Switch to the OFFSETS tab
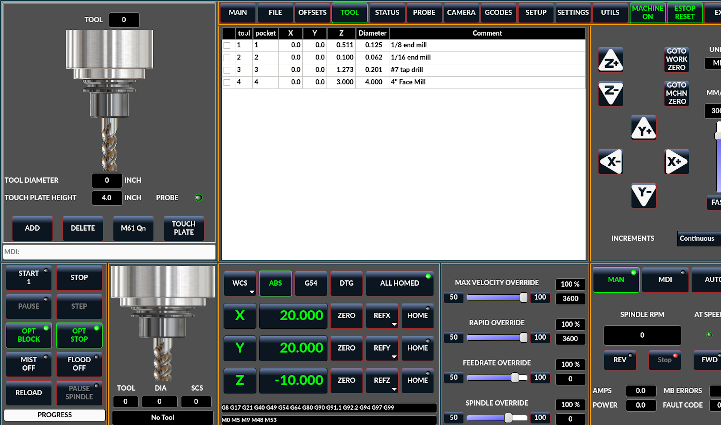 (x=312, y=13)
